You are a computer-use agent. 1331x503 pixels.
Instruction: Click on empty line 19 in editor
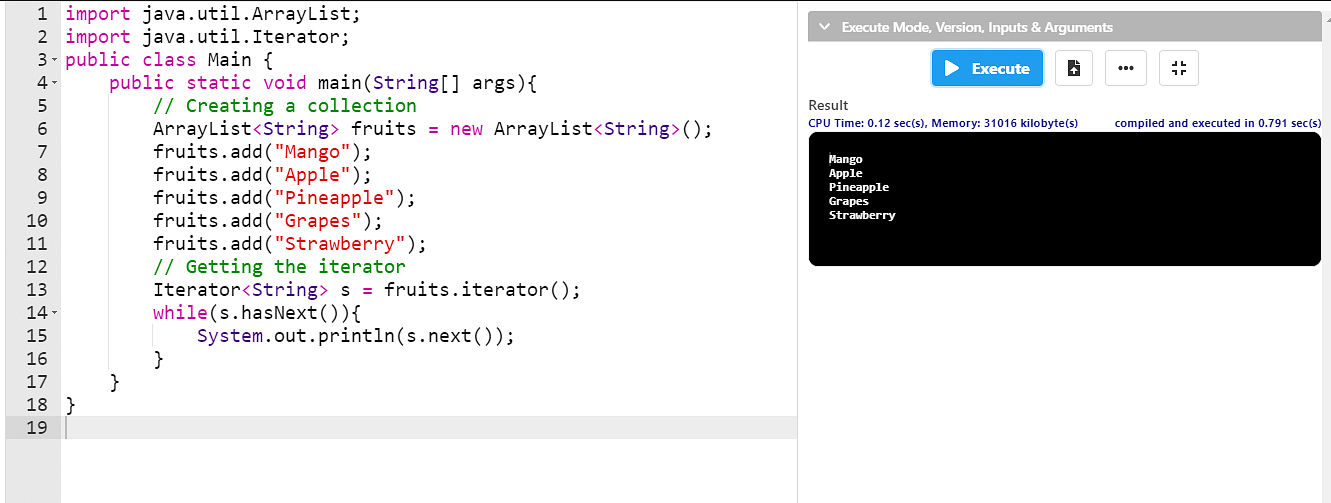click(x=400, y=428)
